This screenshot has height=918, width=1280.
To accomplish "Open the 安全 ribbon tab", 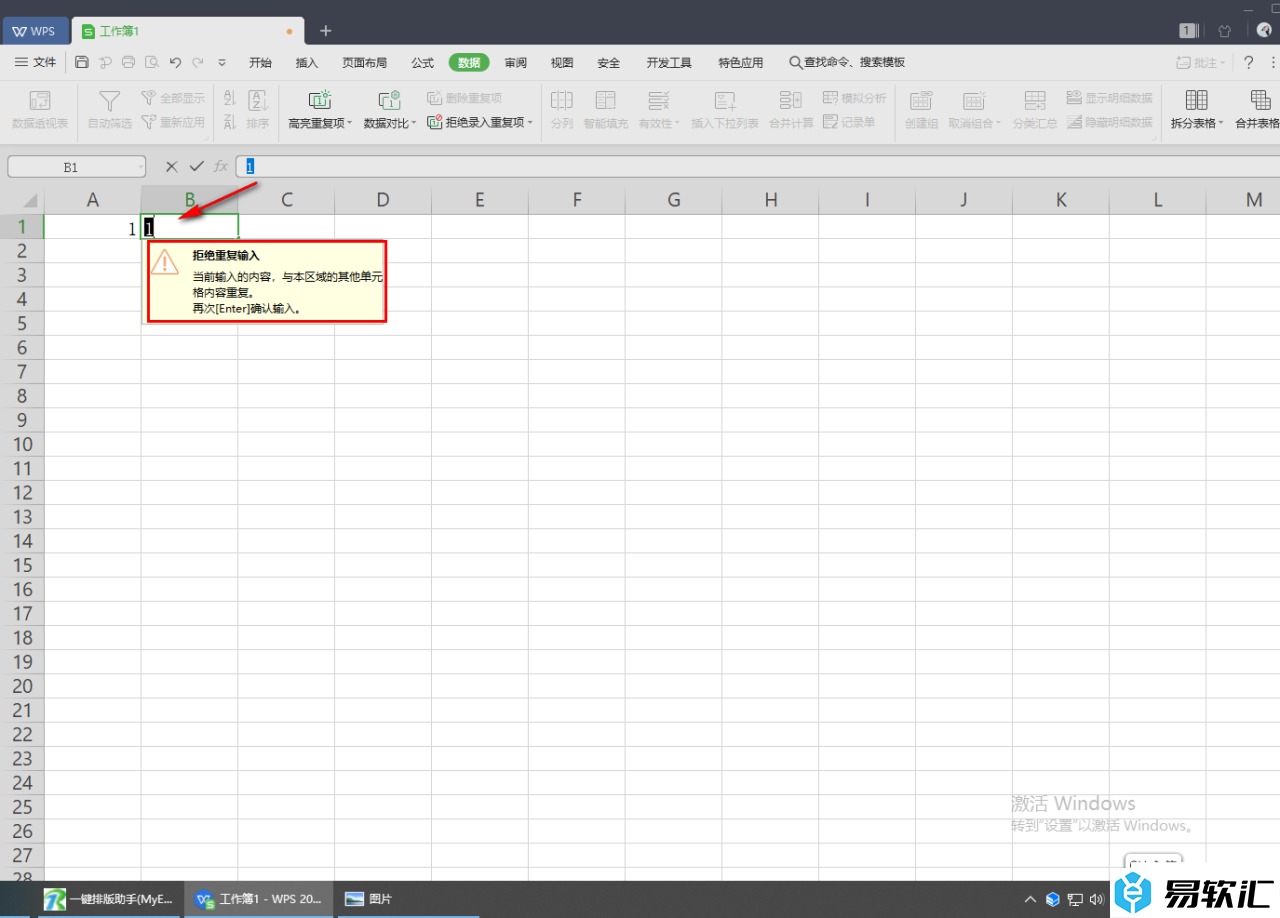I will (x=608, y=62).
